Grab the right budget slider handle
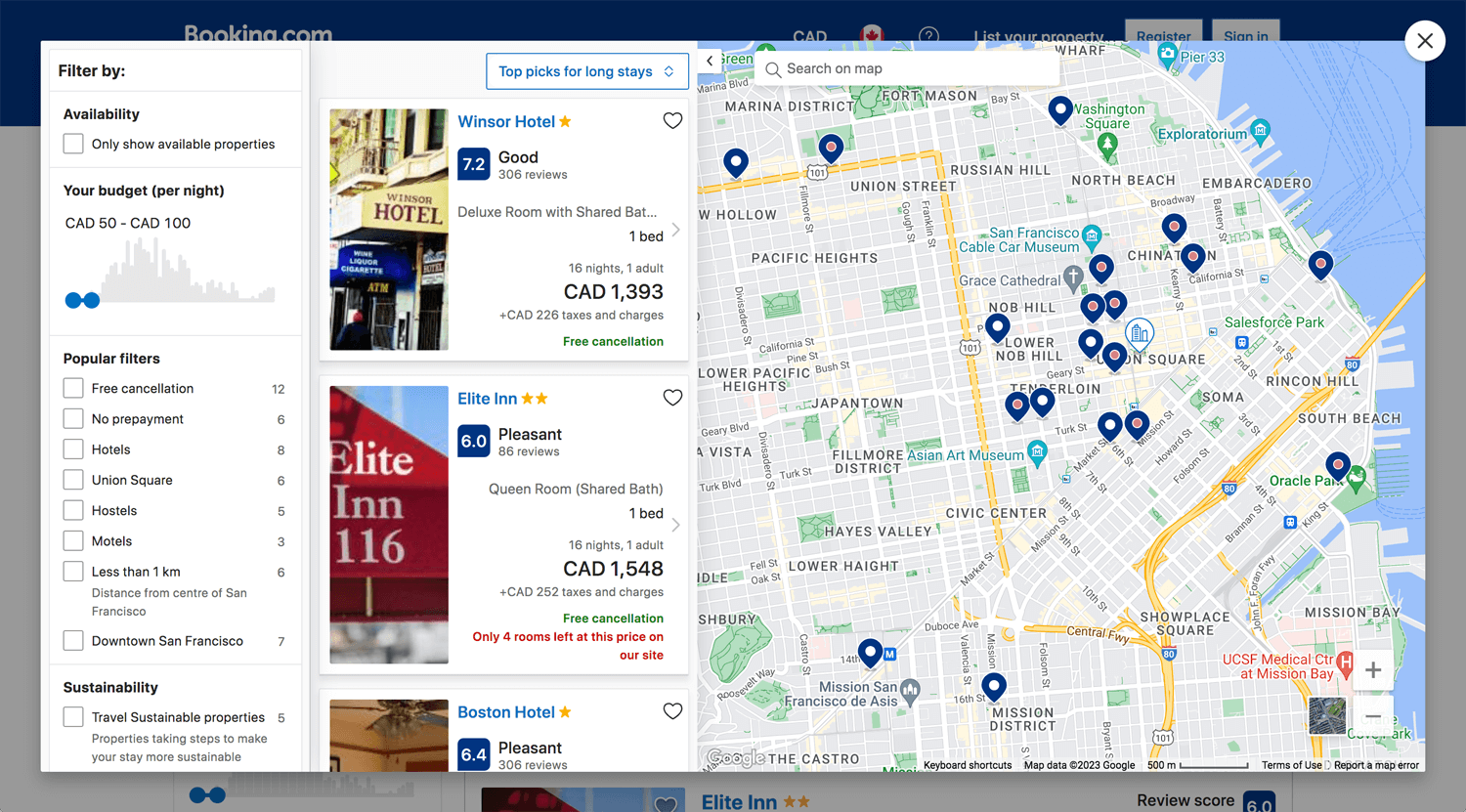 coord(91,300)
